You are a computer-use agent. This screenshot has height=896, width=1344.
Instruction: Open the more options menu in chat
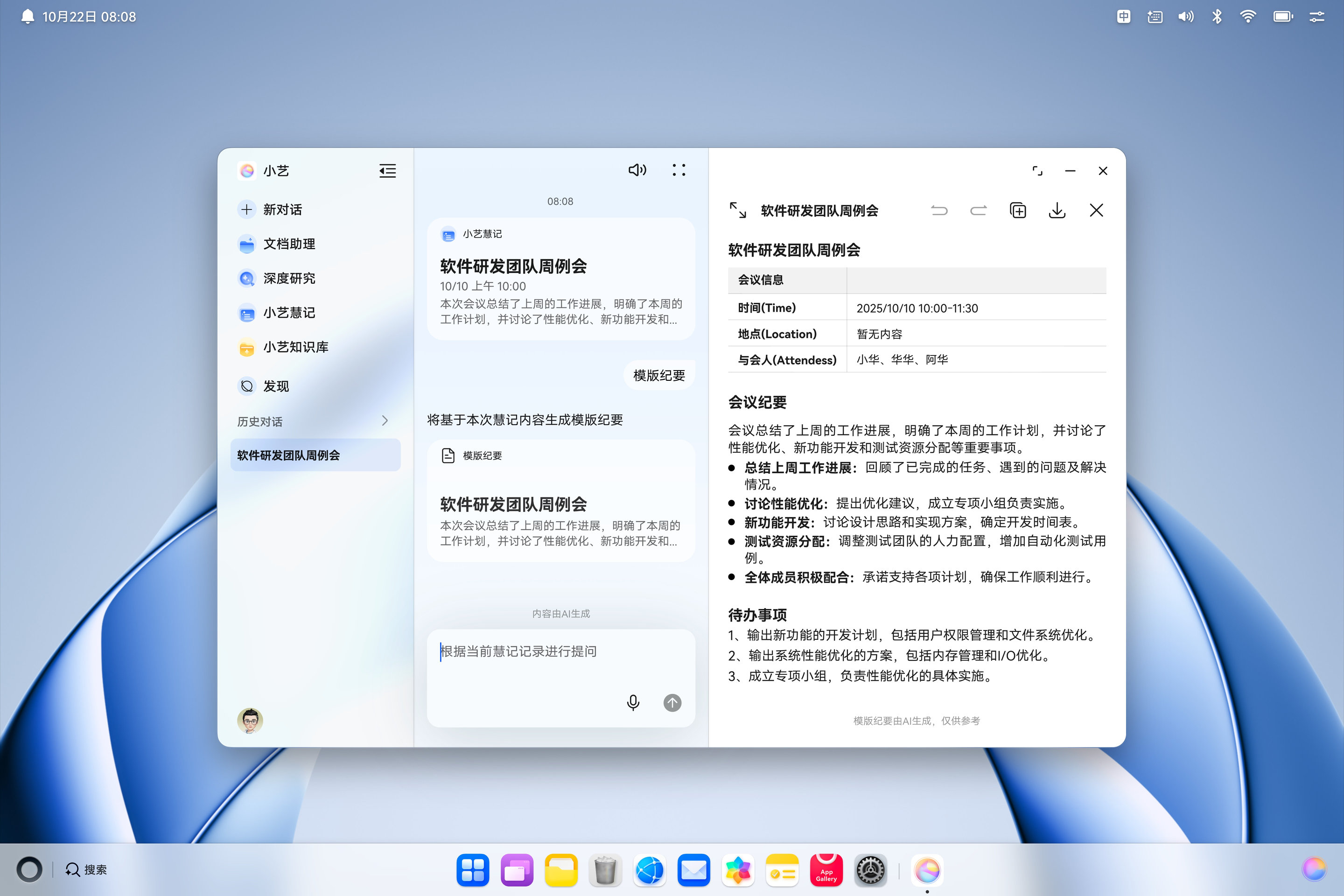pyautogui.click(x=679, y=170)
